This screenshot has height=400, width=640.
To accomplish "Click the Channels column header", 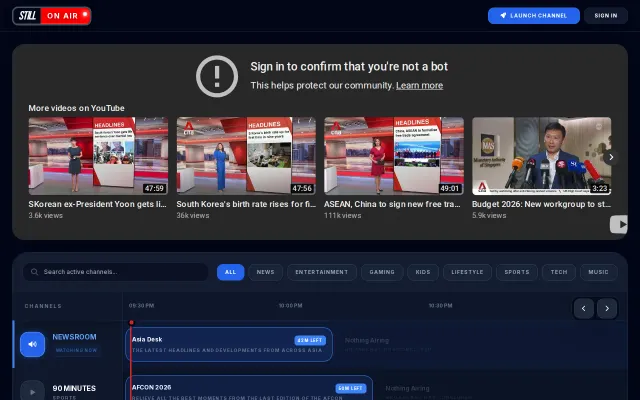I will tap(43, 306).
